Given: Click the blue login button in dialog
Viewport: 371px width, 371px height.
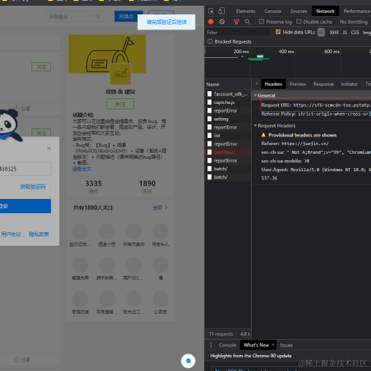Looking at the screenshot, I should click(25, 206).
